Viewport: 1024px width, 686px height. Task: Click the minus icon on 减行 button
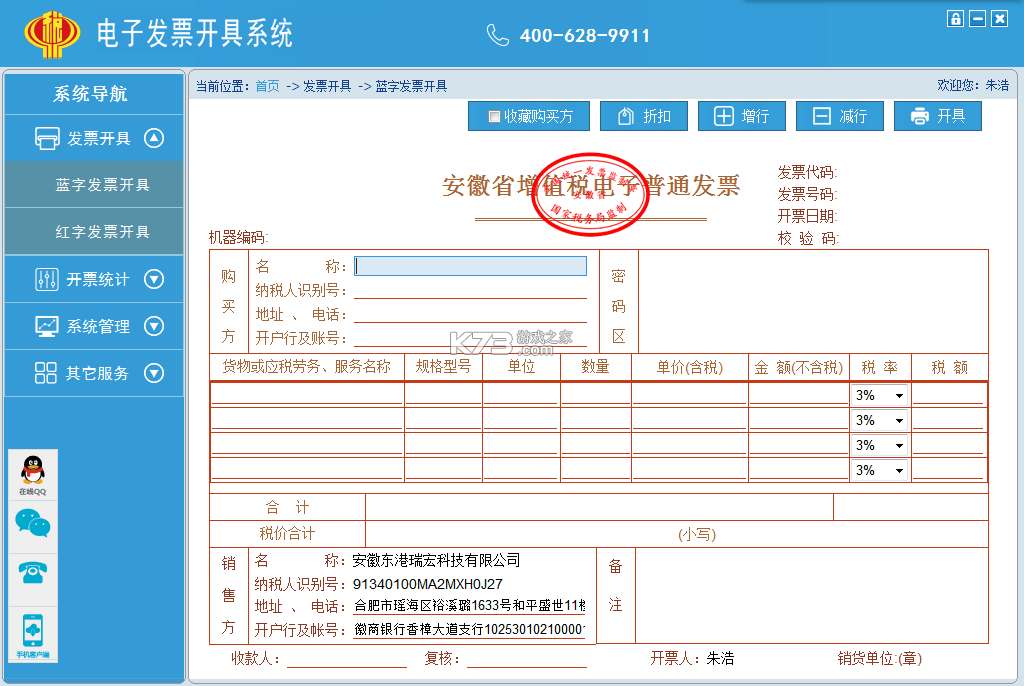(822, 116)
